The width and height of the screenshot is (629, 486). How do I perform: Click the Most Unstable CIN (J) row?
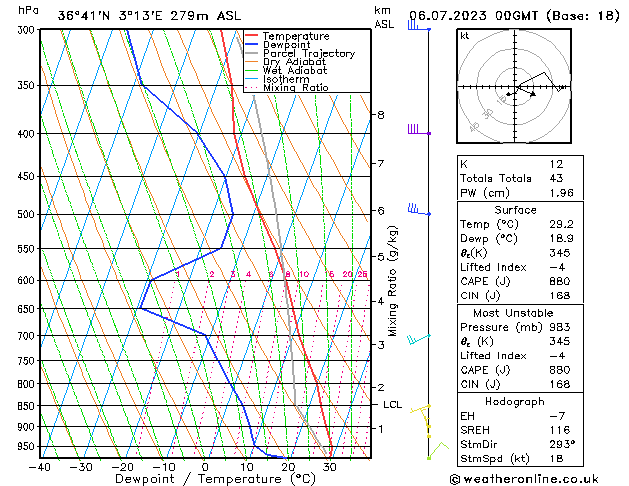pos(520,384)
